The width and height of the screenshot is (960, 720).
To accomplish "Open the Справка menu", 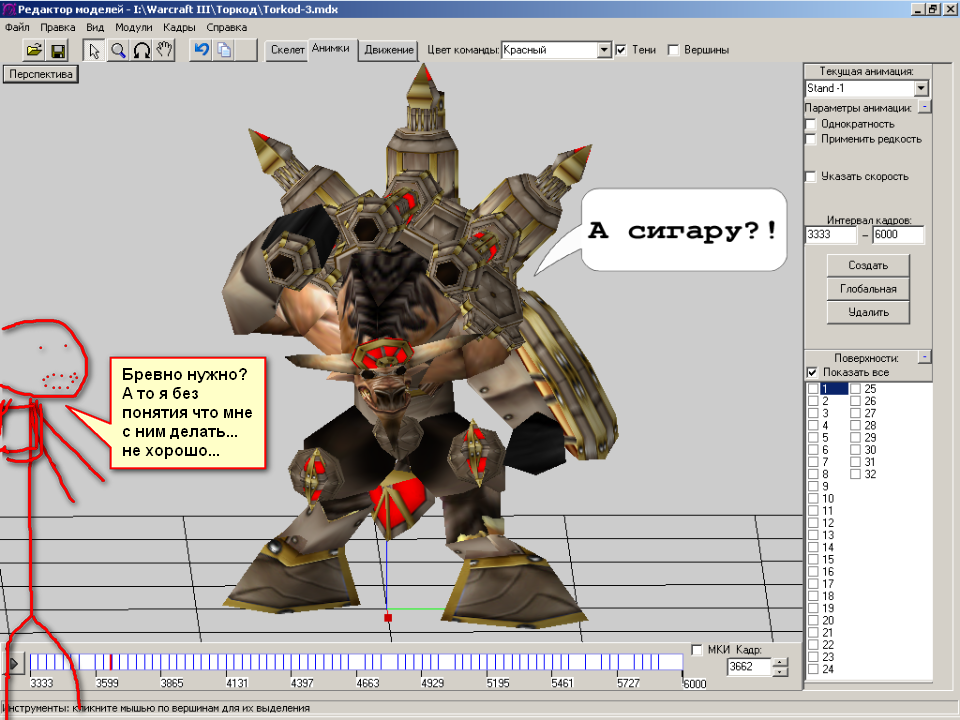I will (x=227, y=28).
